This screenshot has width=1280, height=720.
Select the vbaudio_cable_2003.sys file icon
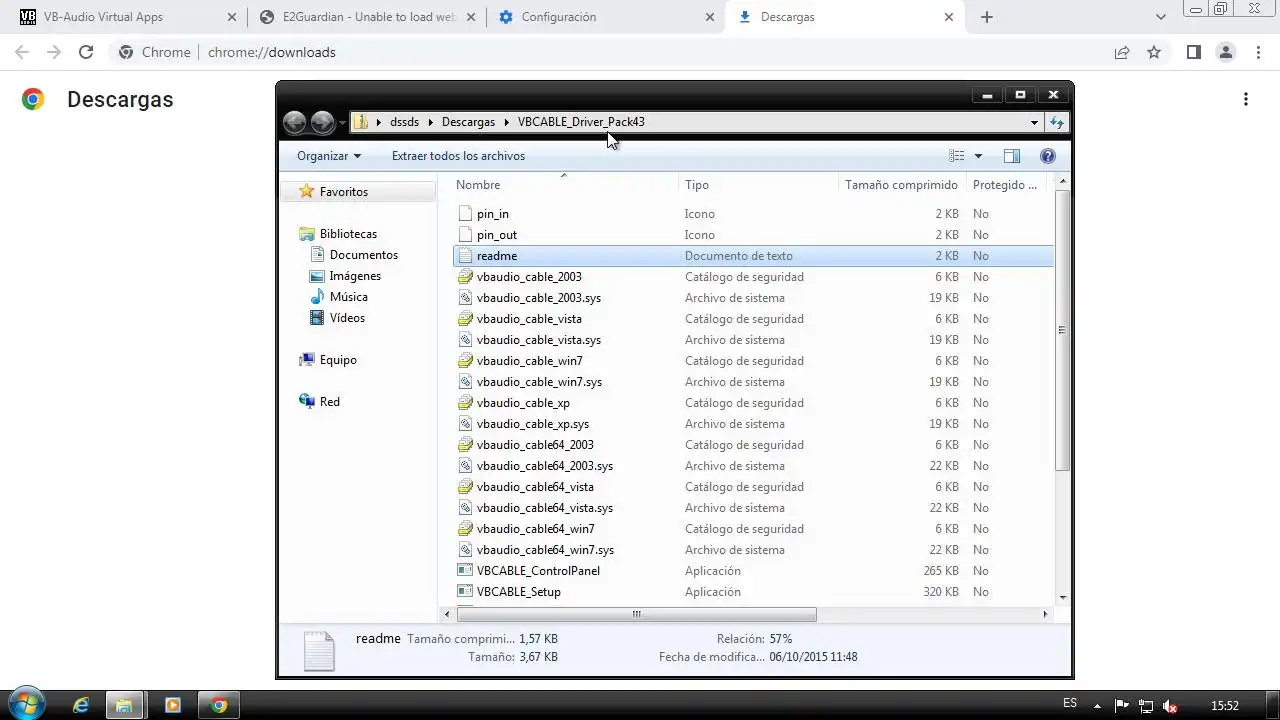coord(464,298)
